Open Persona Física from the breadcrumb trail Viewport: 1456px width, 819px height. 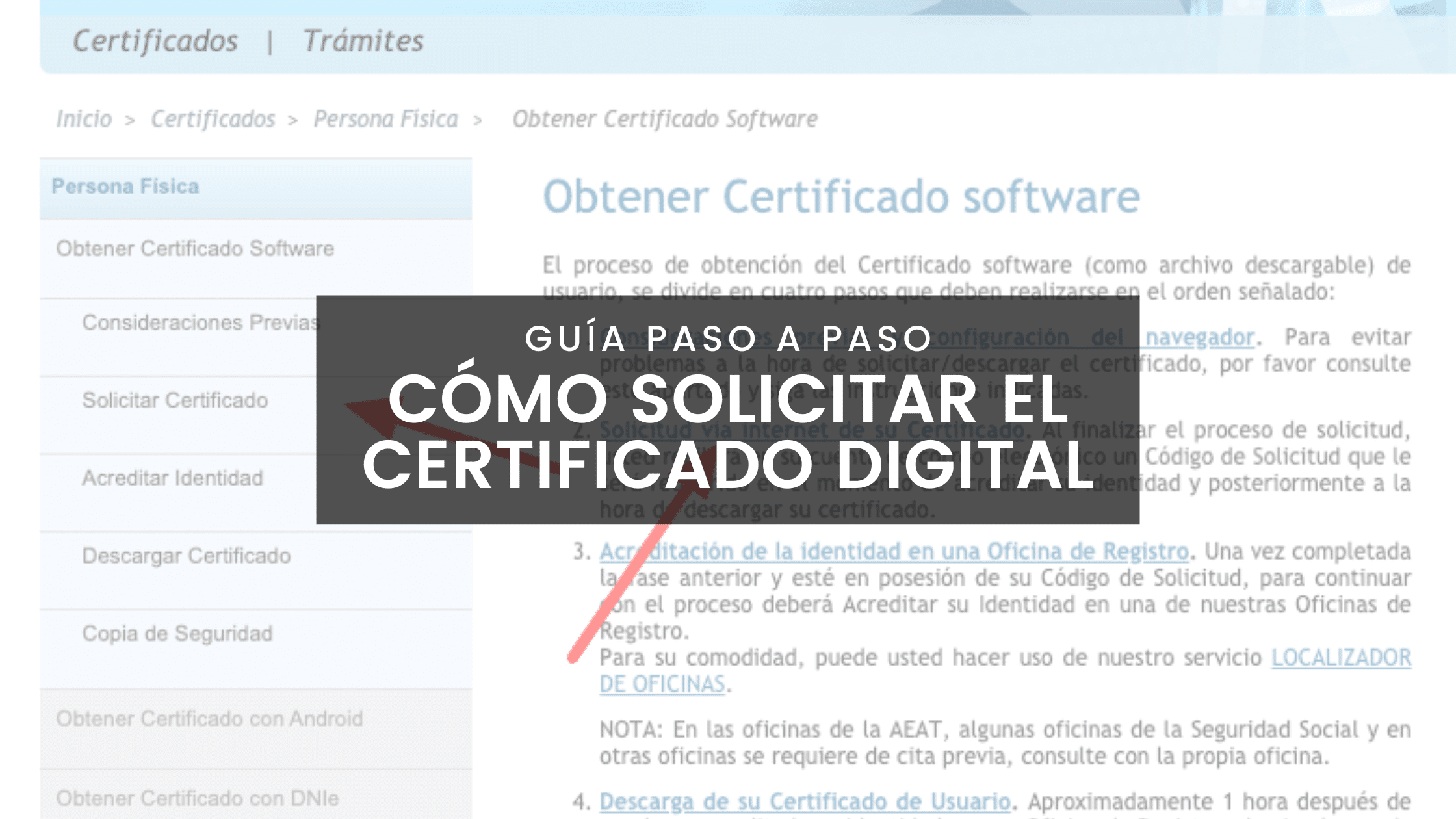(x=386, y=119)
